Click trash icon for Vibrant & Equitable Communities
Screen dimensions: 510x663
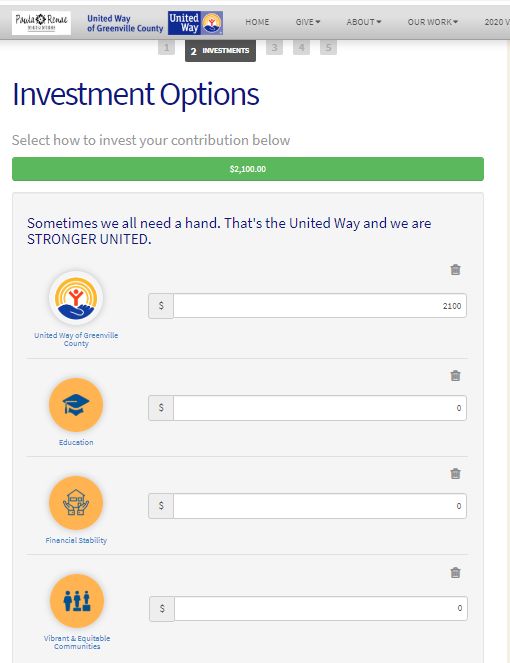click(455, 573)
